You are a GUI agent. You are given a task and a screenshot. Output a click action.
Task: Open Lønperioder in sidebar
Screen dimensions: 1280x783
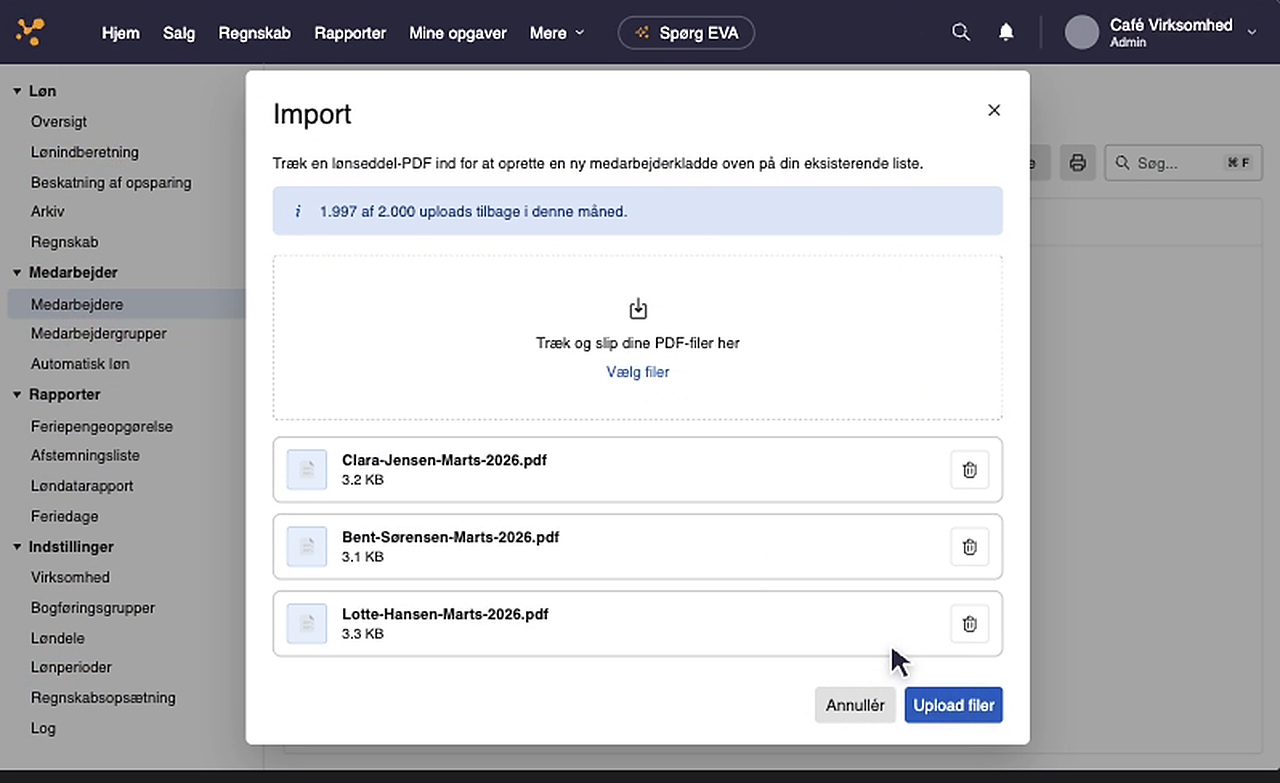[71, 667]
